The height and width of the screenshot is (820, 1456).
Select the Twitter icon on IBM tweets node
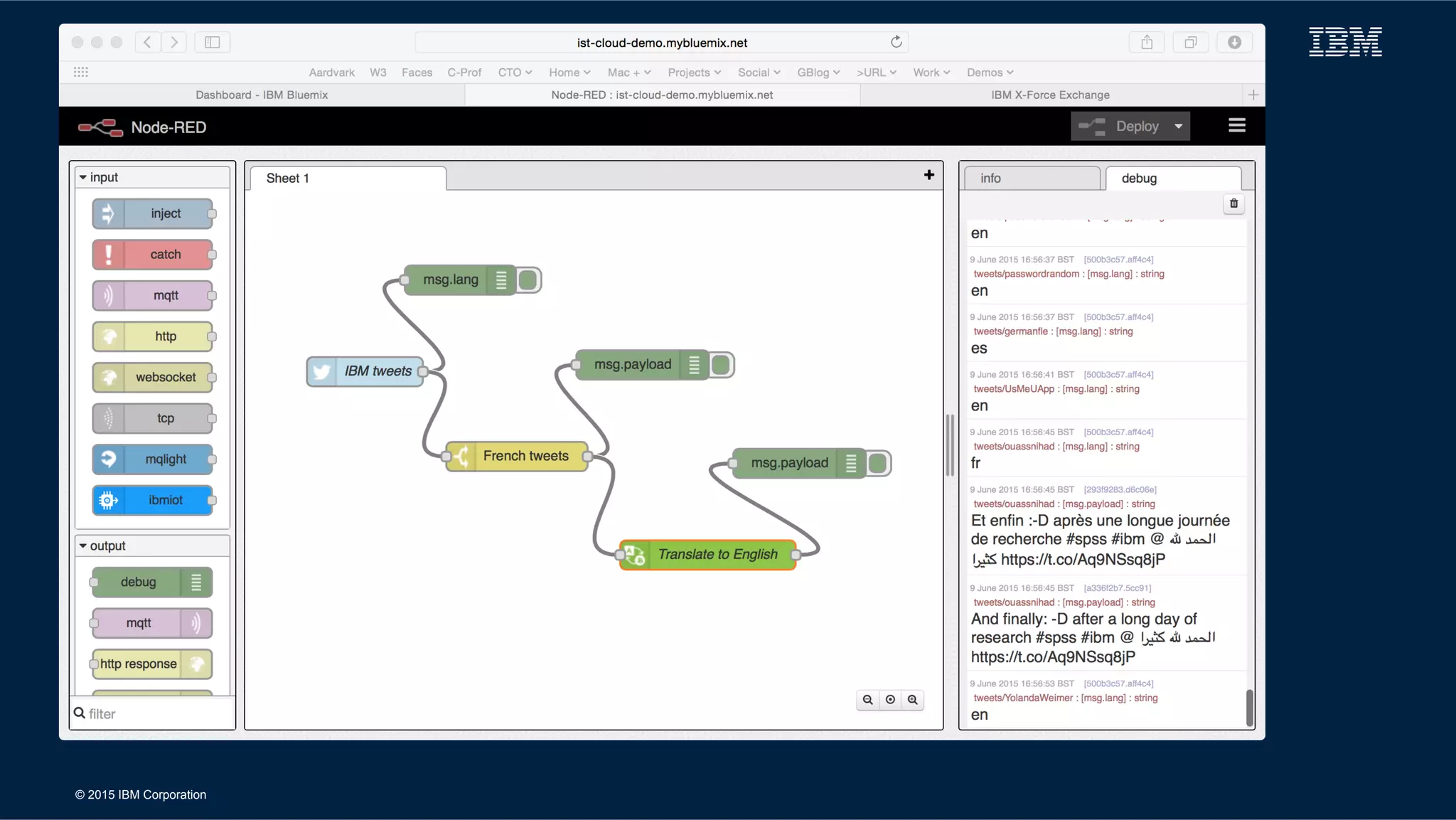(321, 371)
